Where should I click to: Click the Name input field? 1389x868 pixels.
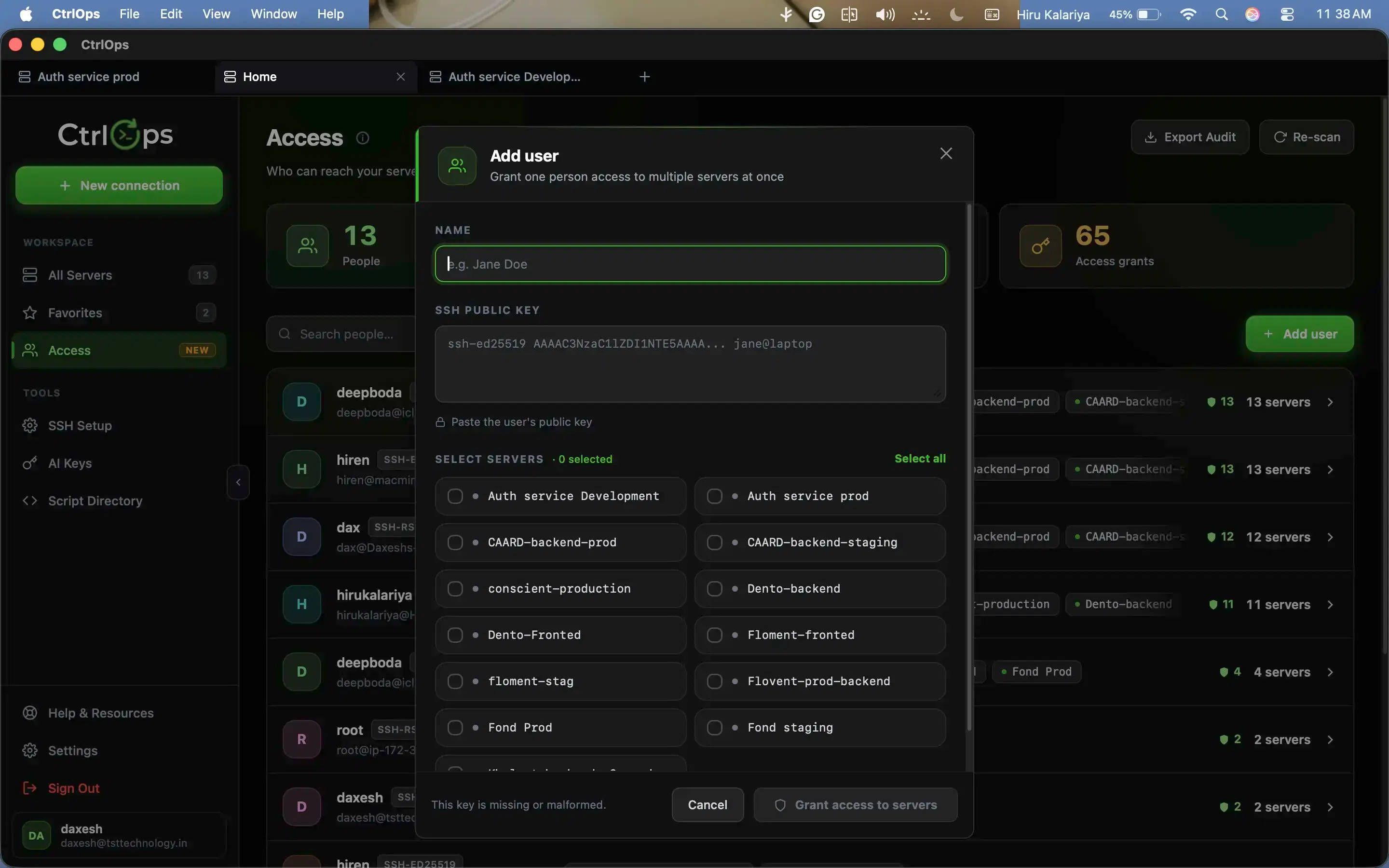pos(691,264)
